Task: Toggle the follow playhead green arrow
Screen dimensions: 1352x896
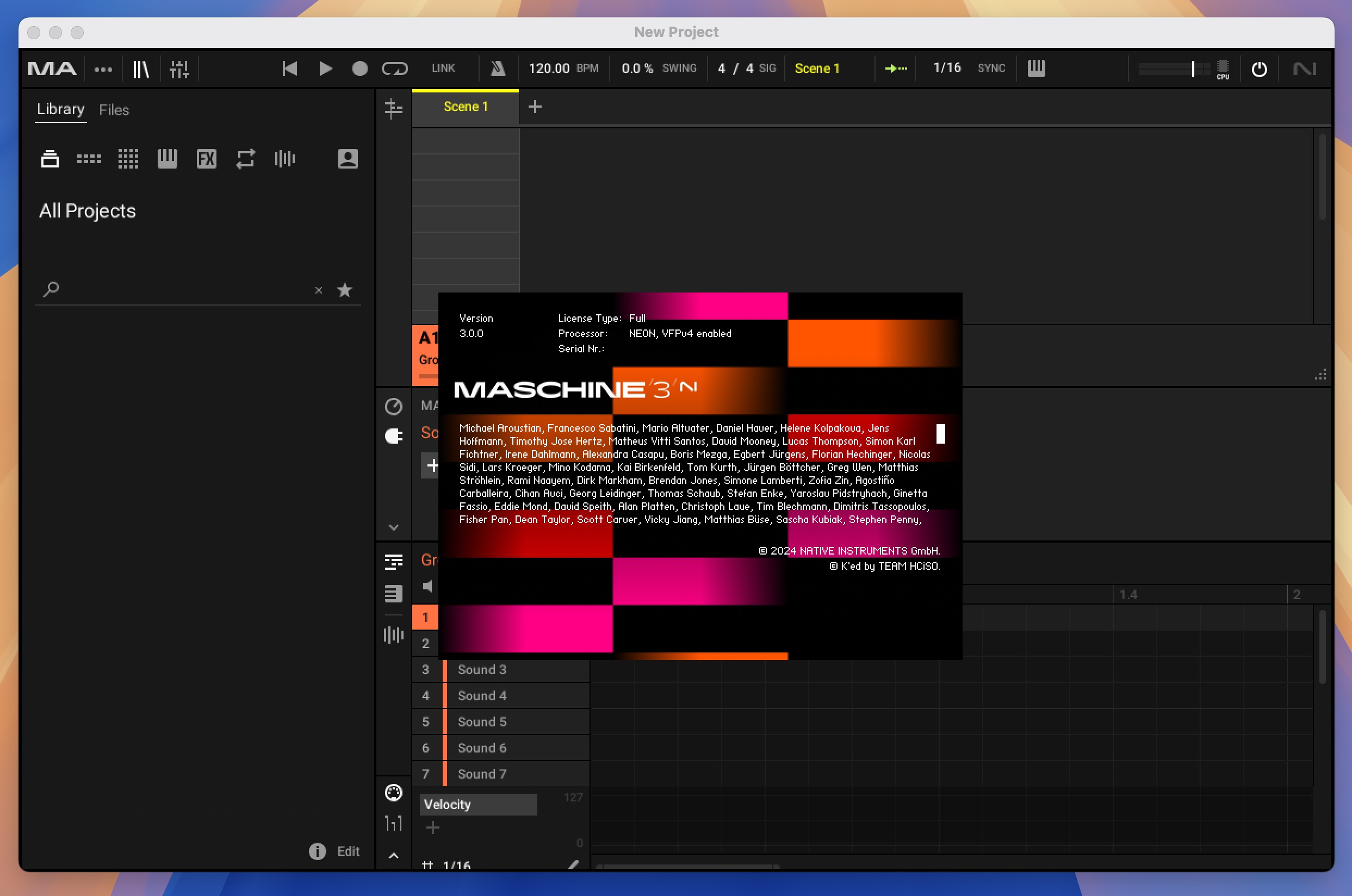Action: click(896, 69)
